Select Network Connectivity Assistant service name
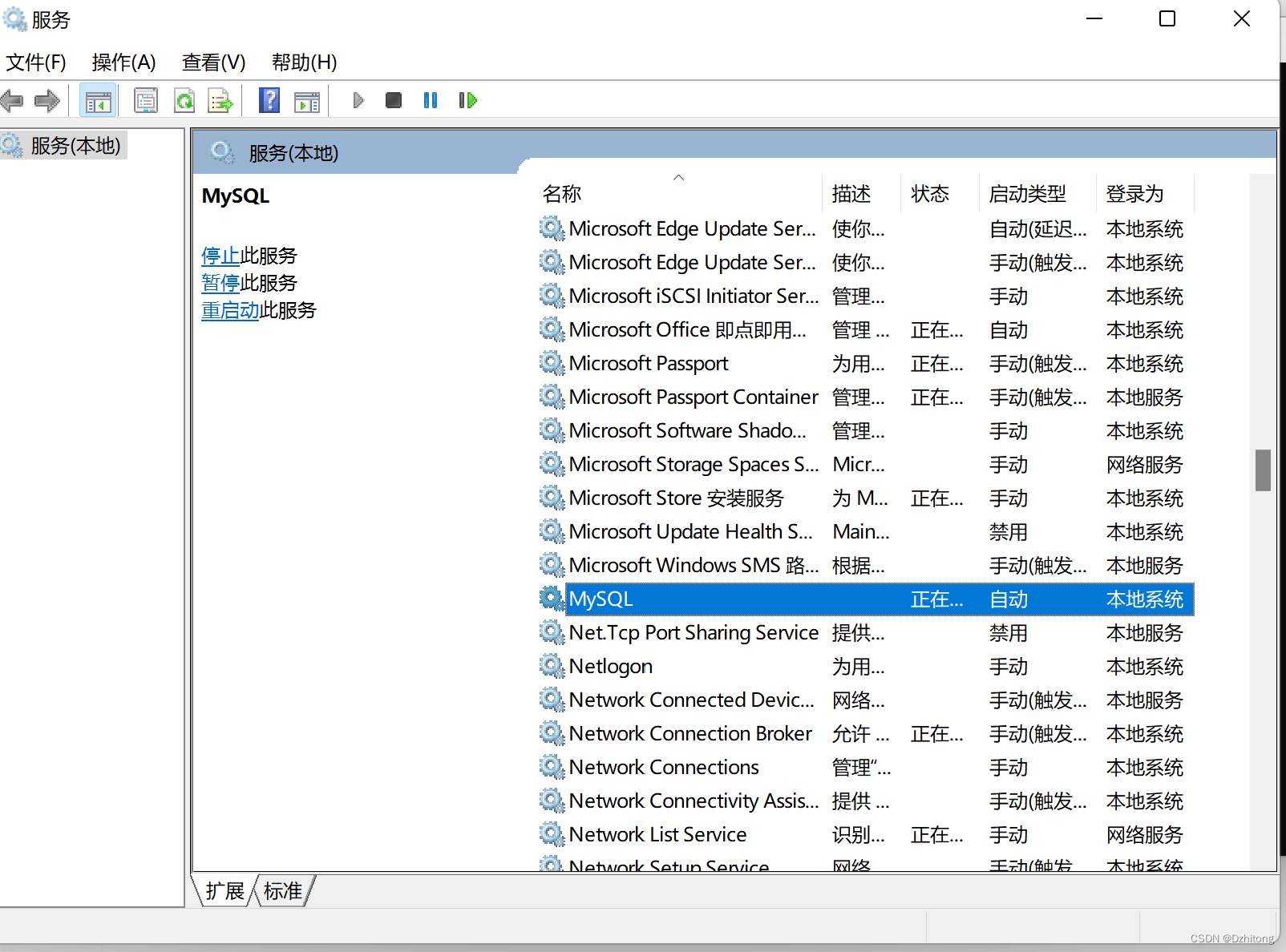Screen dimensions: 1286x952 694,801
